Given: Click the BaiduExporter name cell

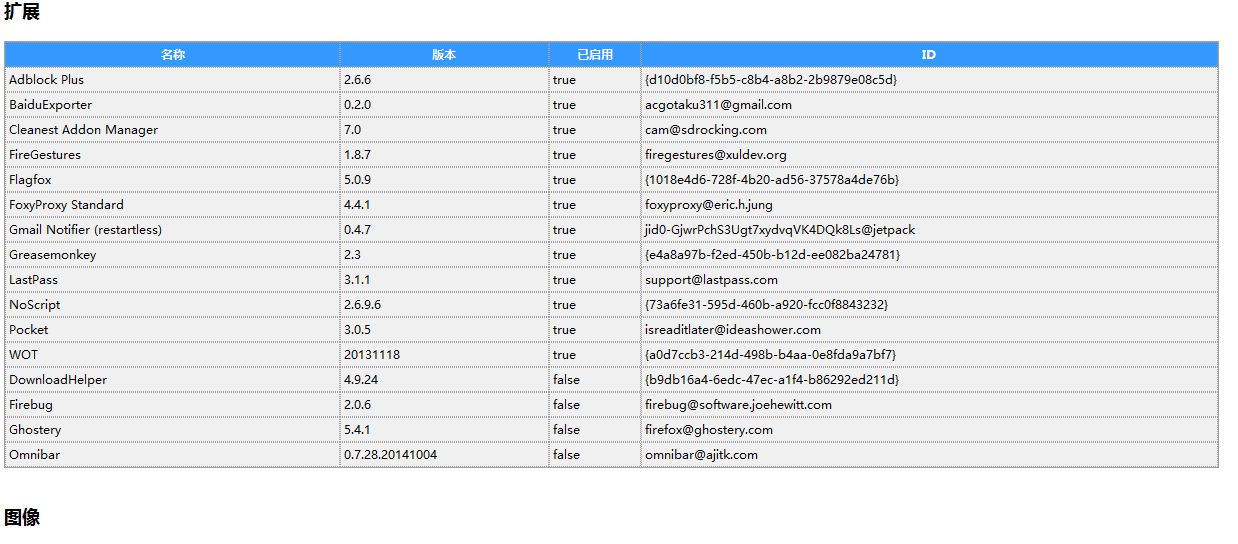Looking at the screenshot, I should 172,105.
